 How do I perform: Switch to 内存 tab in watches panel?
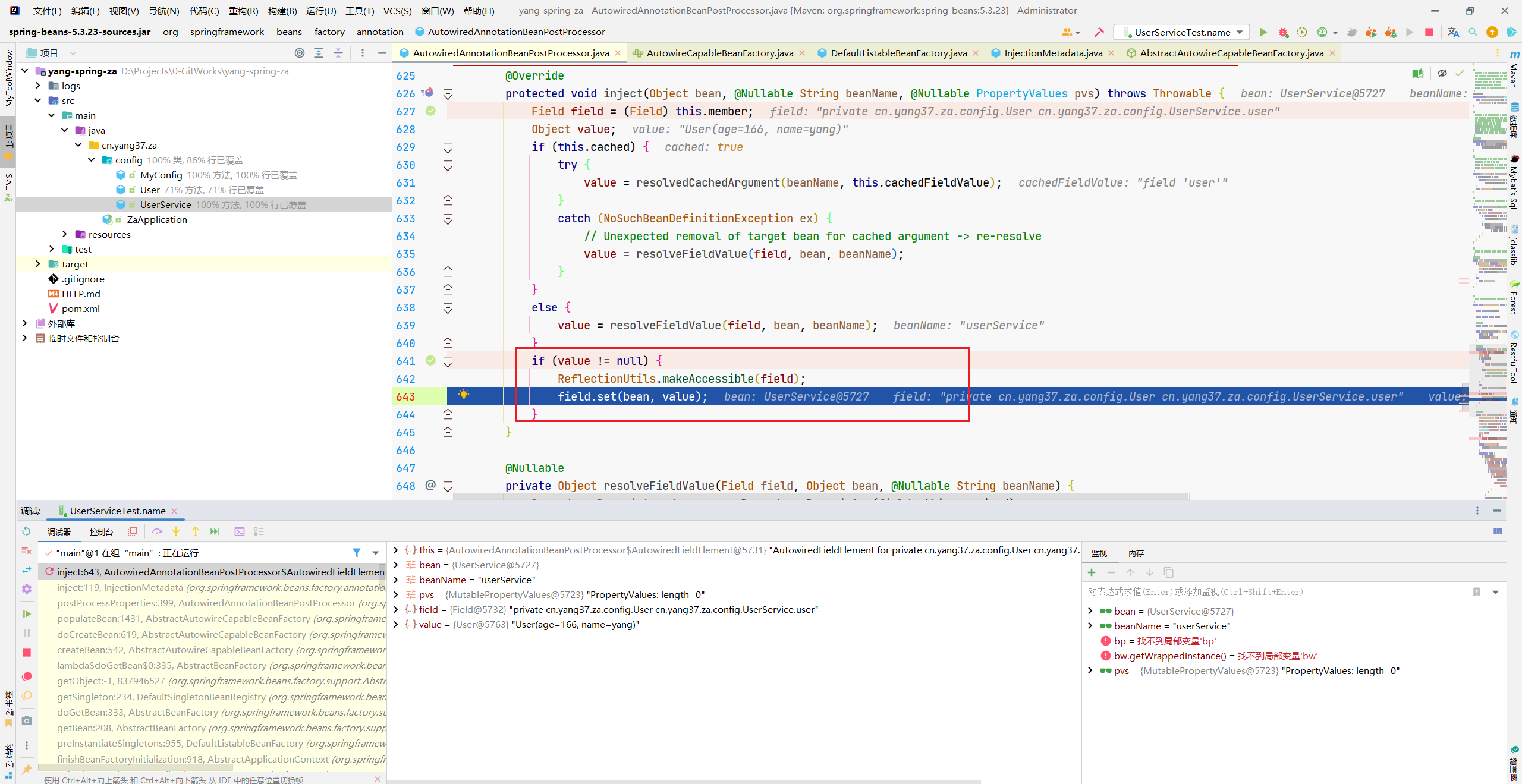[x=1136, y=553]
